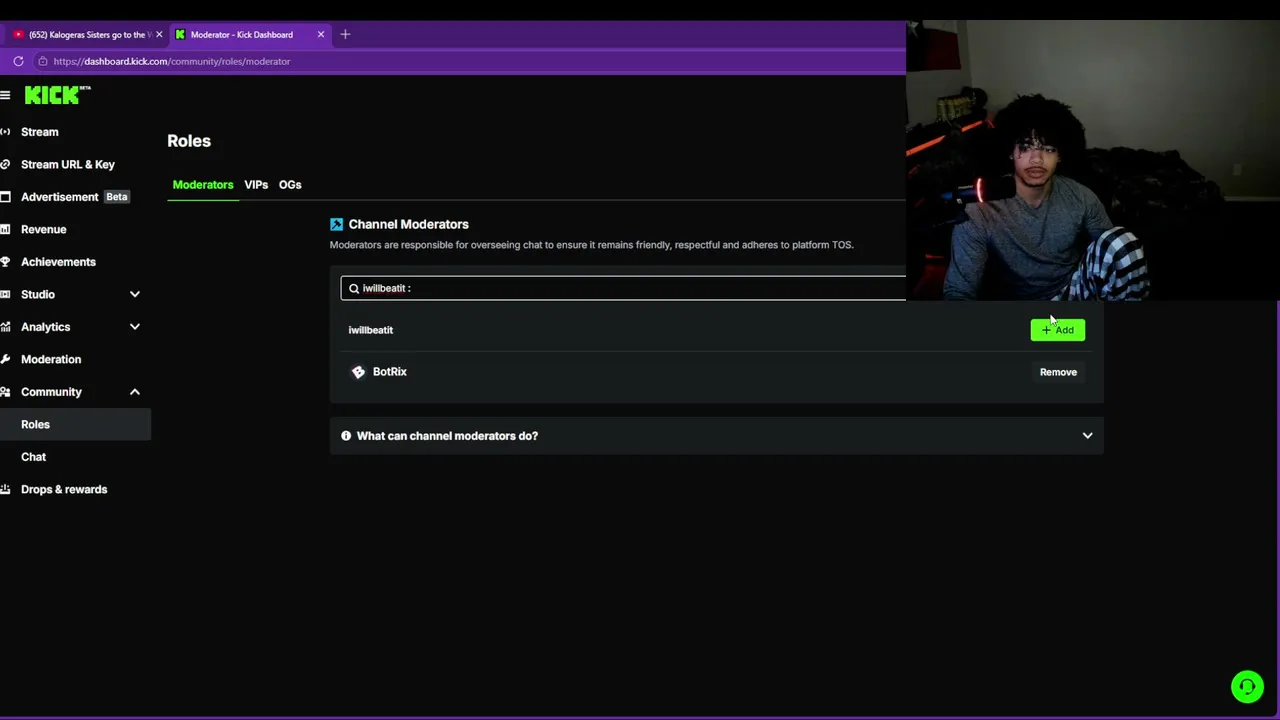This screenshot has width=1280, height=720.
Task: Click the BotRix username
Action: pos(390,372)
